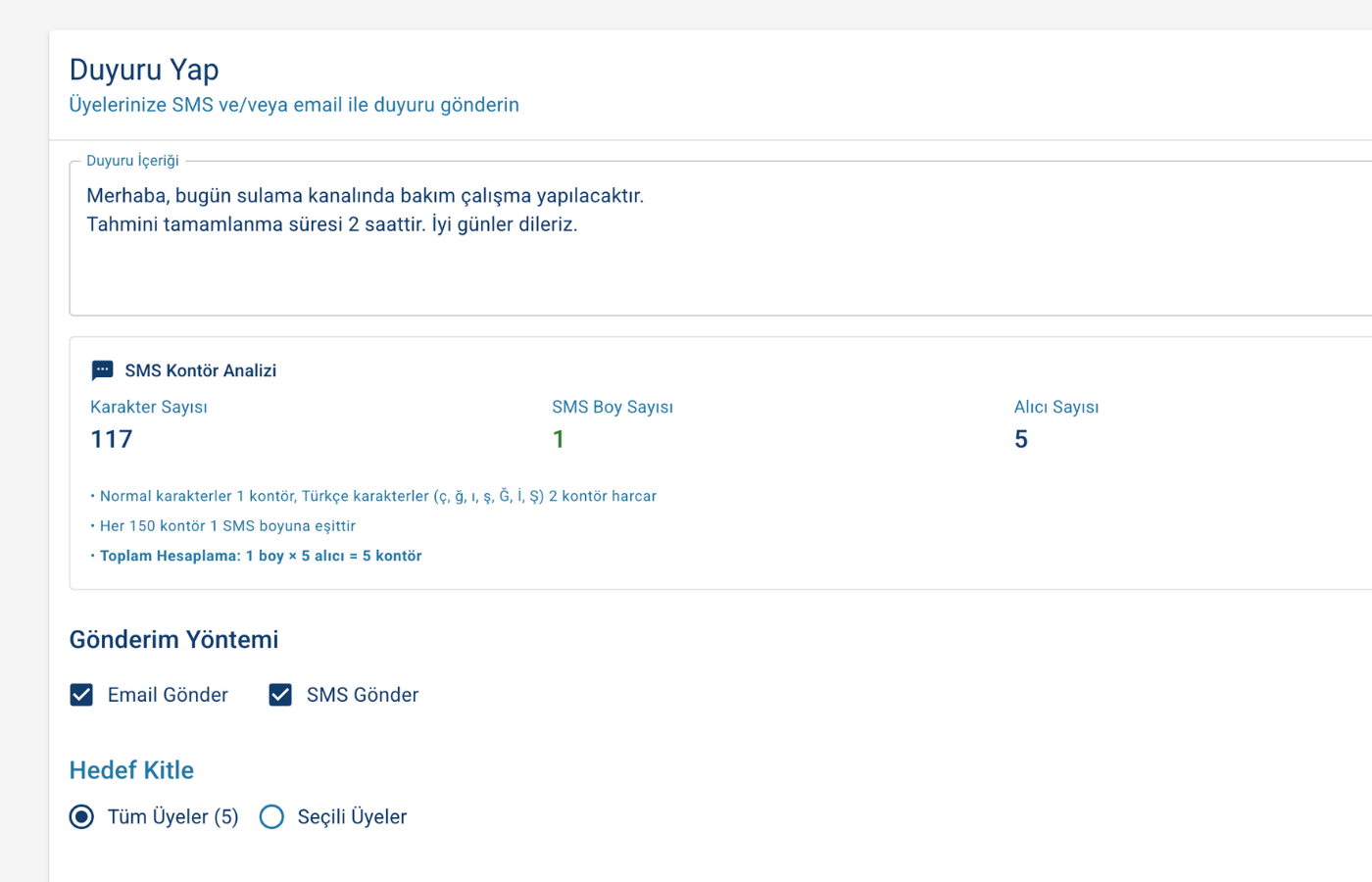Click the character count value 117
The height and width of the screenshot is (882, 1372).
112,439
